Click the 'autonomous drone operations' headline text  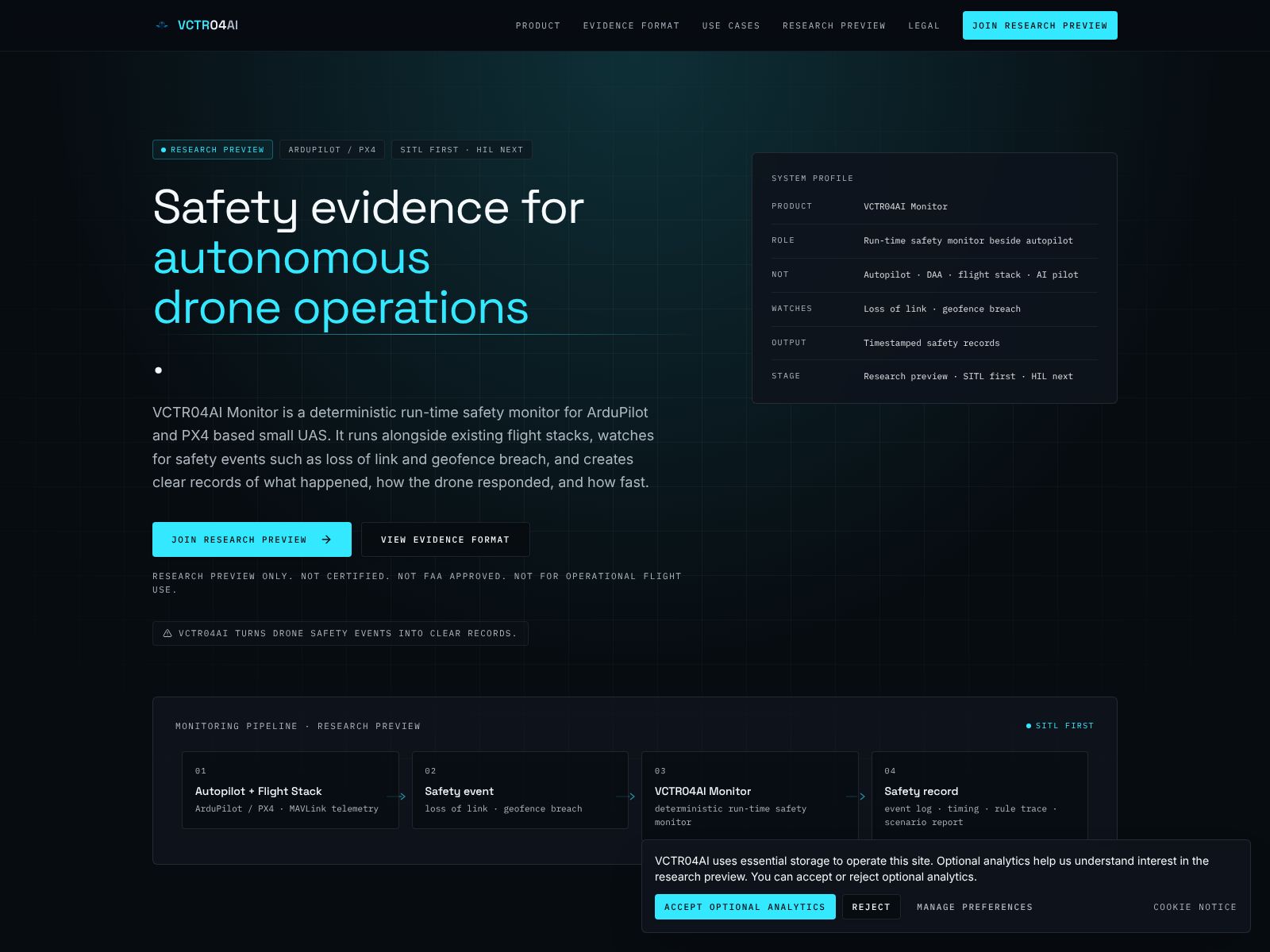341,282
